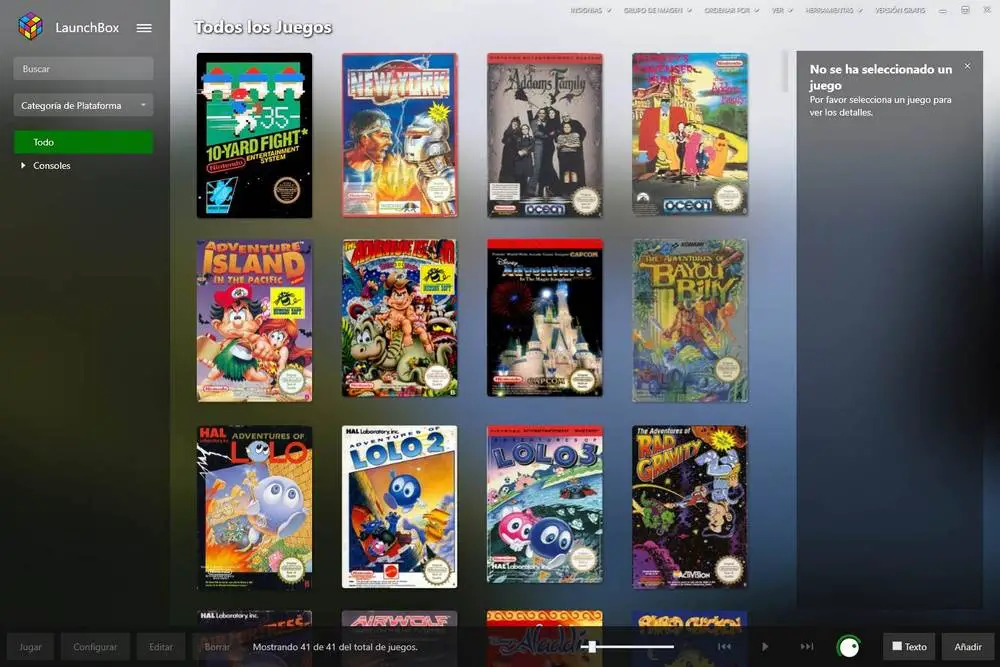Click the green circular volume knob
The height and width of the screenshot is (667, 1000).
849,647
